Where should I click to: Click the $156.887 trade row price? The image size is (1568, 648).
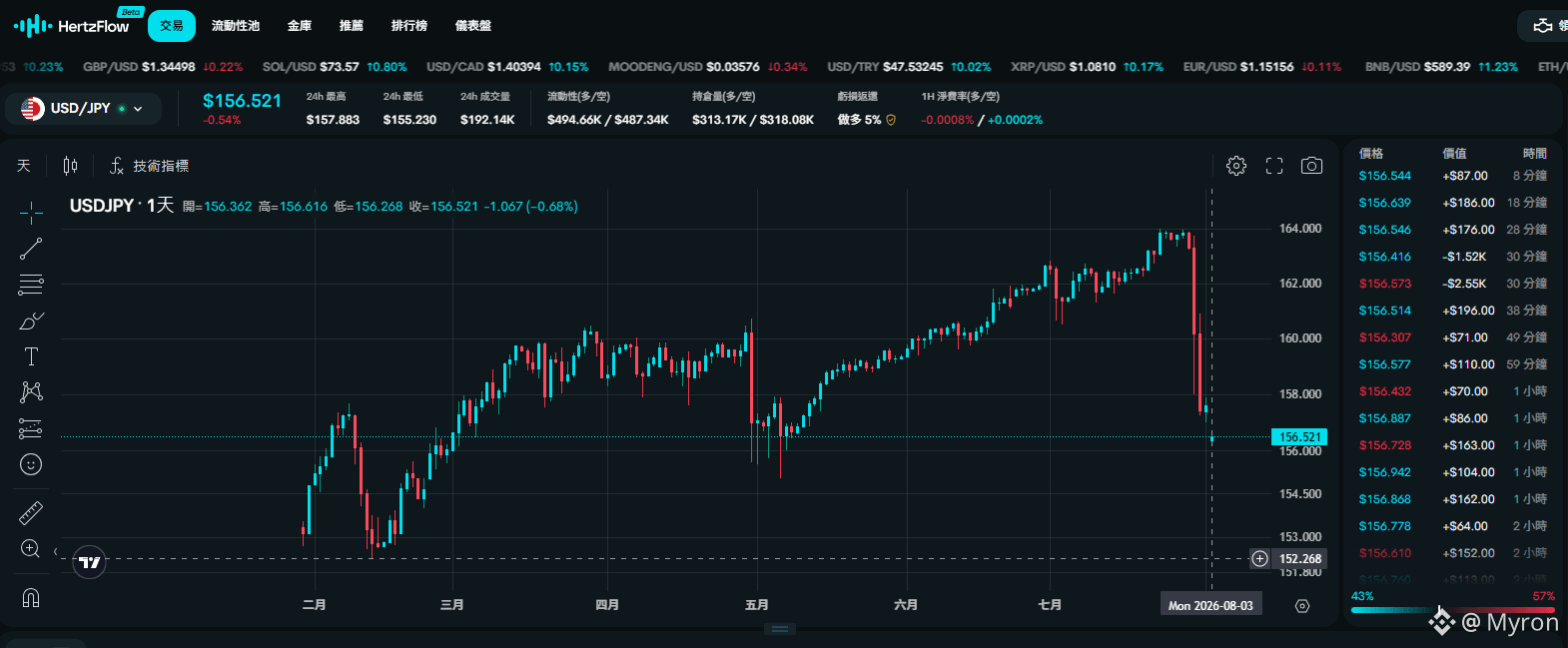click(x=1385, y=418)
